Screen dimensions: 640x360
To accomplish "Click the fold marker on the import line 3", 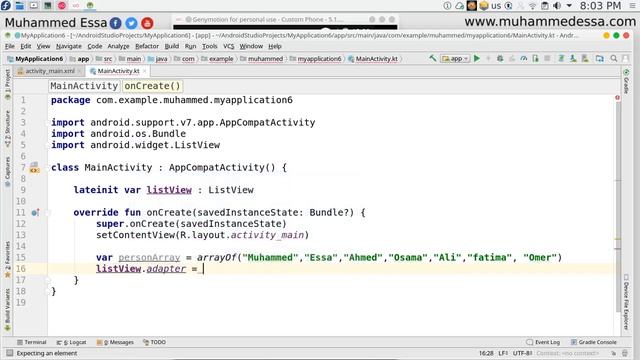I will tap(47, 122).
